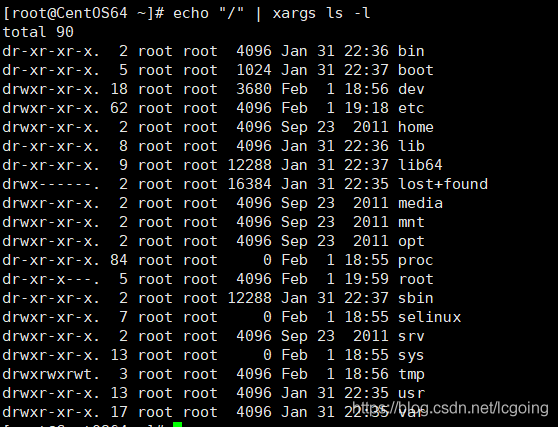This screenshot has height=427, width=558.
Task: Select the opt directory name
Action: tap(411, 241)
